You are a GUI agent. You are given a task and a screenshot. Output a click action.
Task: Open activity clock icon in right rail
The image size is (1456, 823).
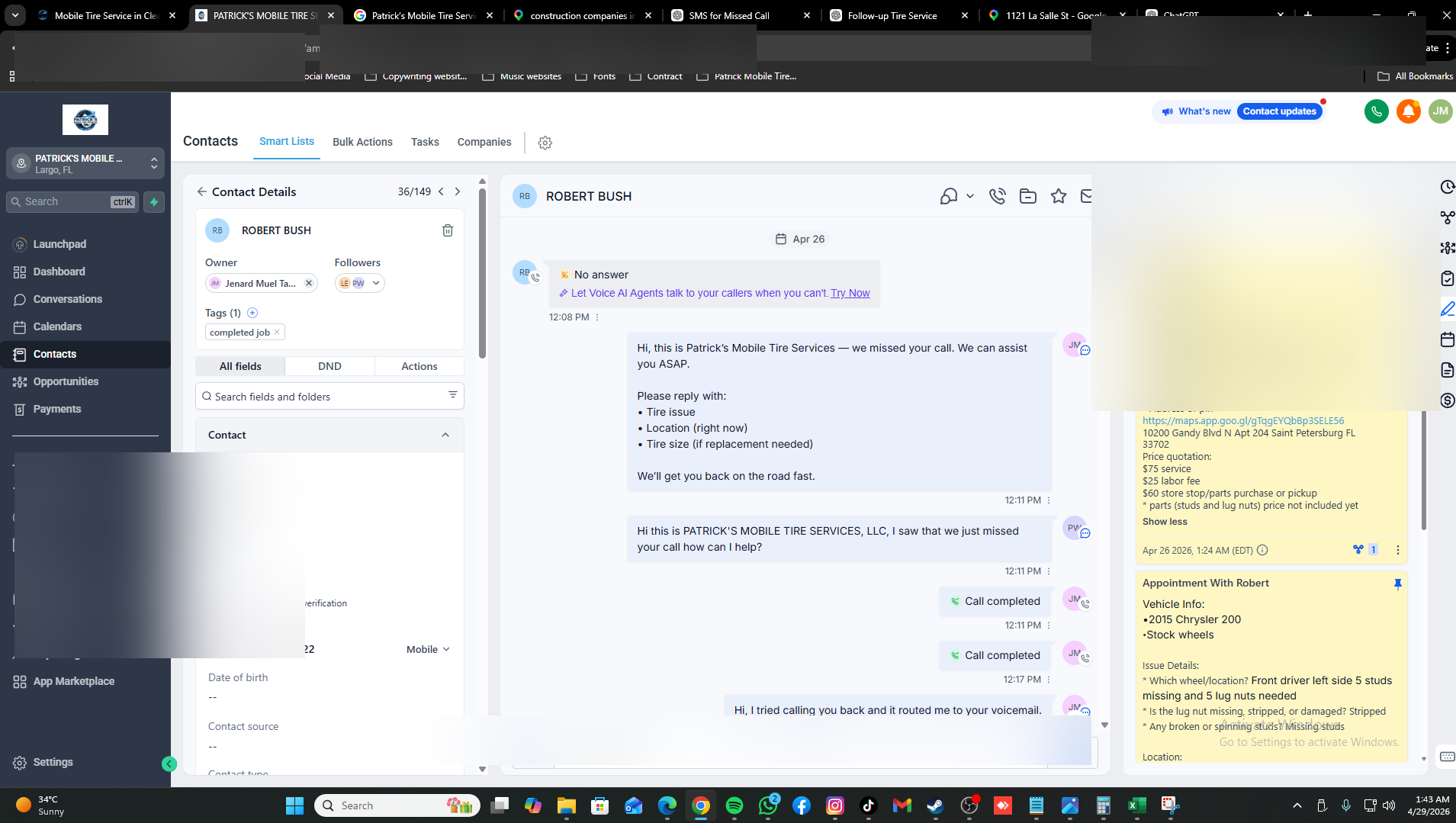coord(1447,187)
